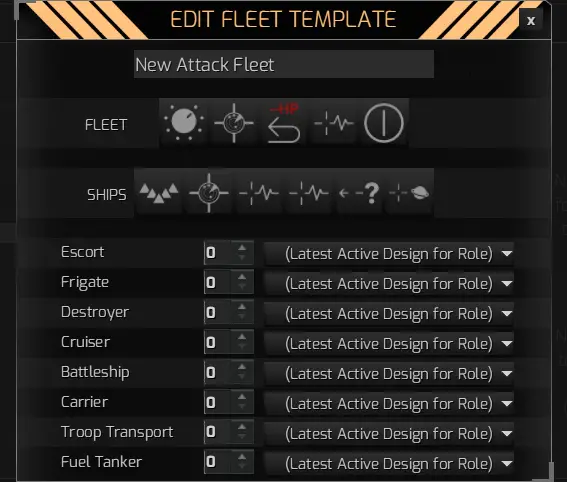
Task: Click the New Attack Fleet name field
Action: (x=284, y=64)
